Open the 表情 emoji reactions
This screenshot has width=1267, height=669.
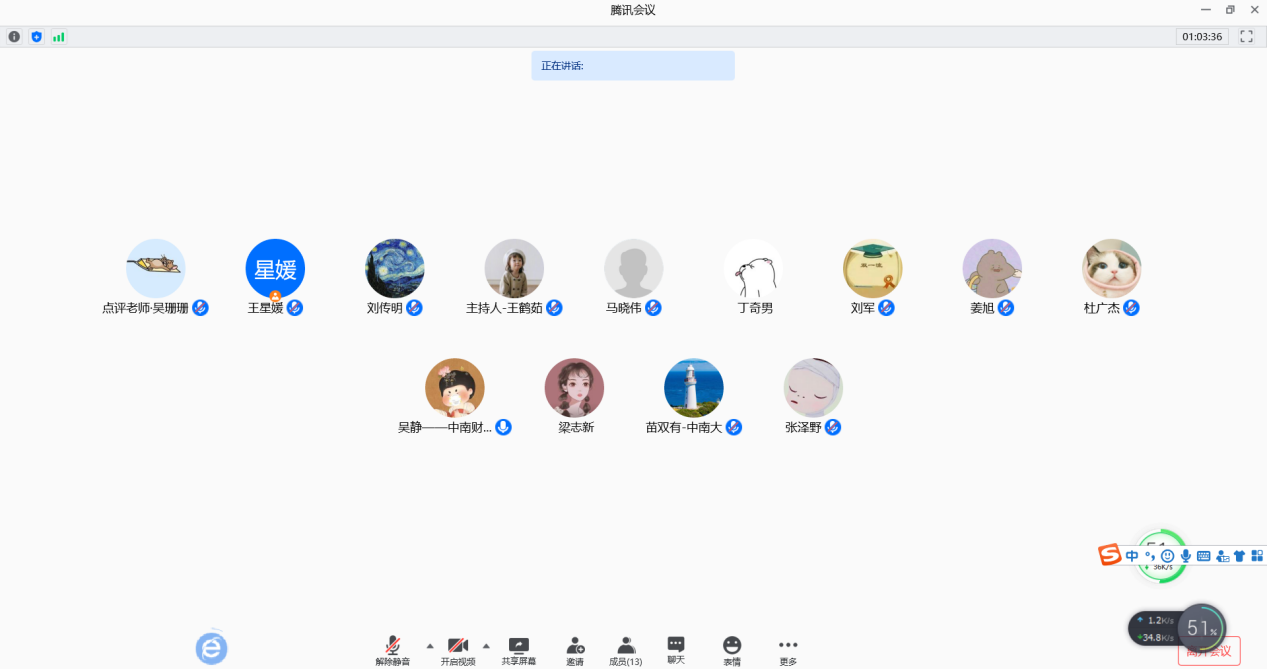click(732, 650)
